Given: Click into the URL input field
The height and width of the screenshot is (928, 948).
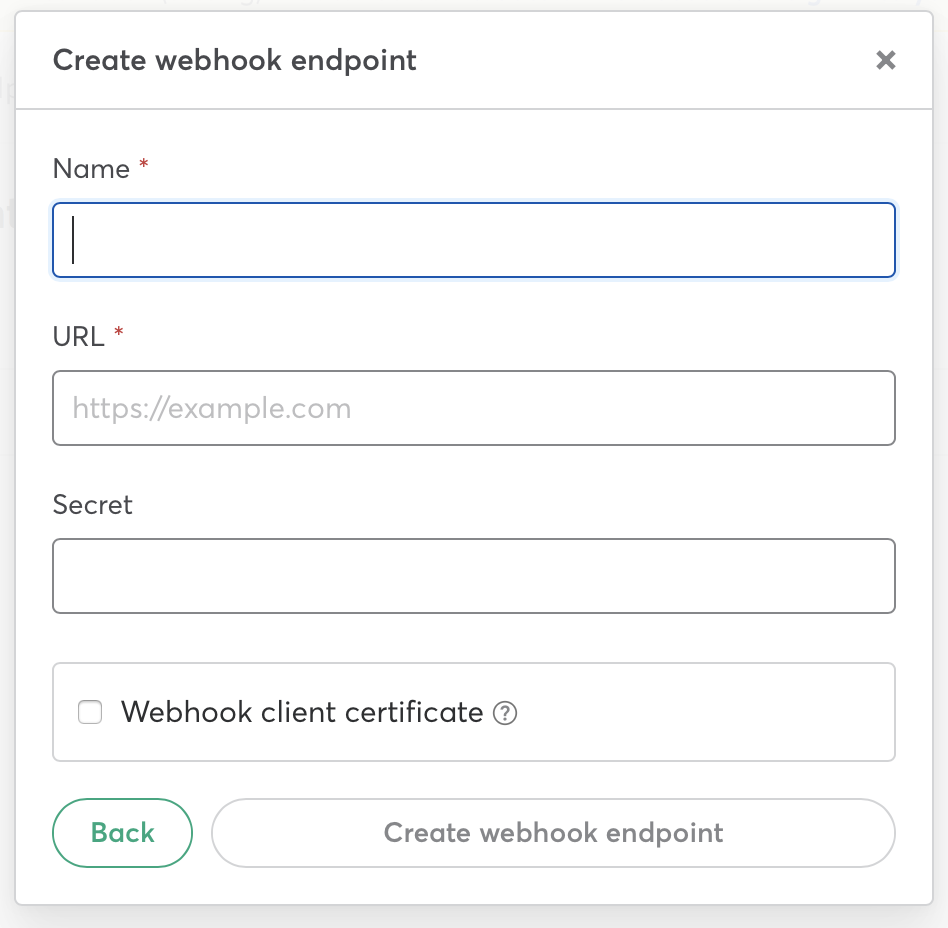Looking at the screenshot, I should click(473, 408).
